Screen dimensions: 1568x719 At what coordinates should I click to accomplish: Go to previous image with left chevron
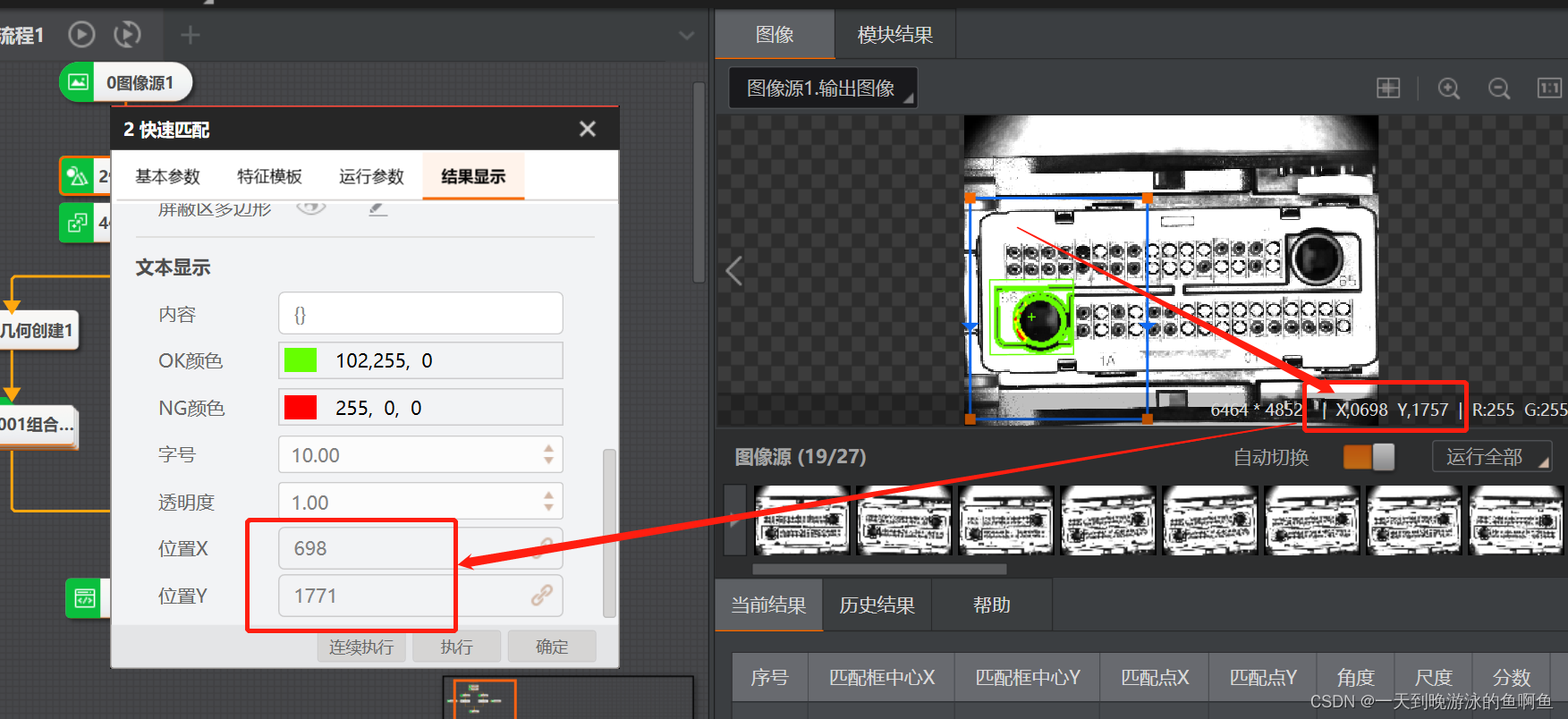coord(734,270)
